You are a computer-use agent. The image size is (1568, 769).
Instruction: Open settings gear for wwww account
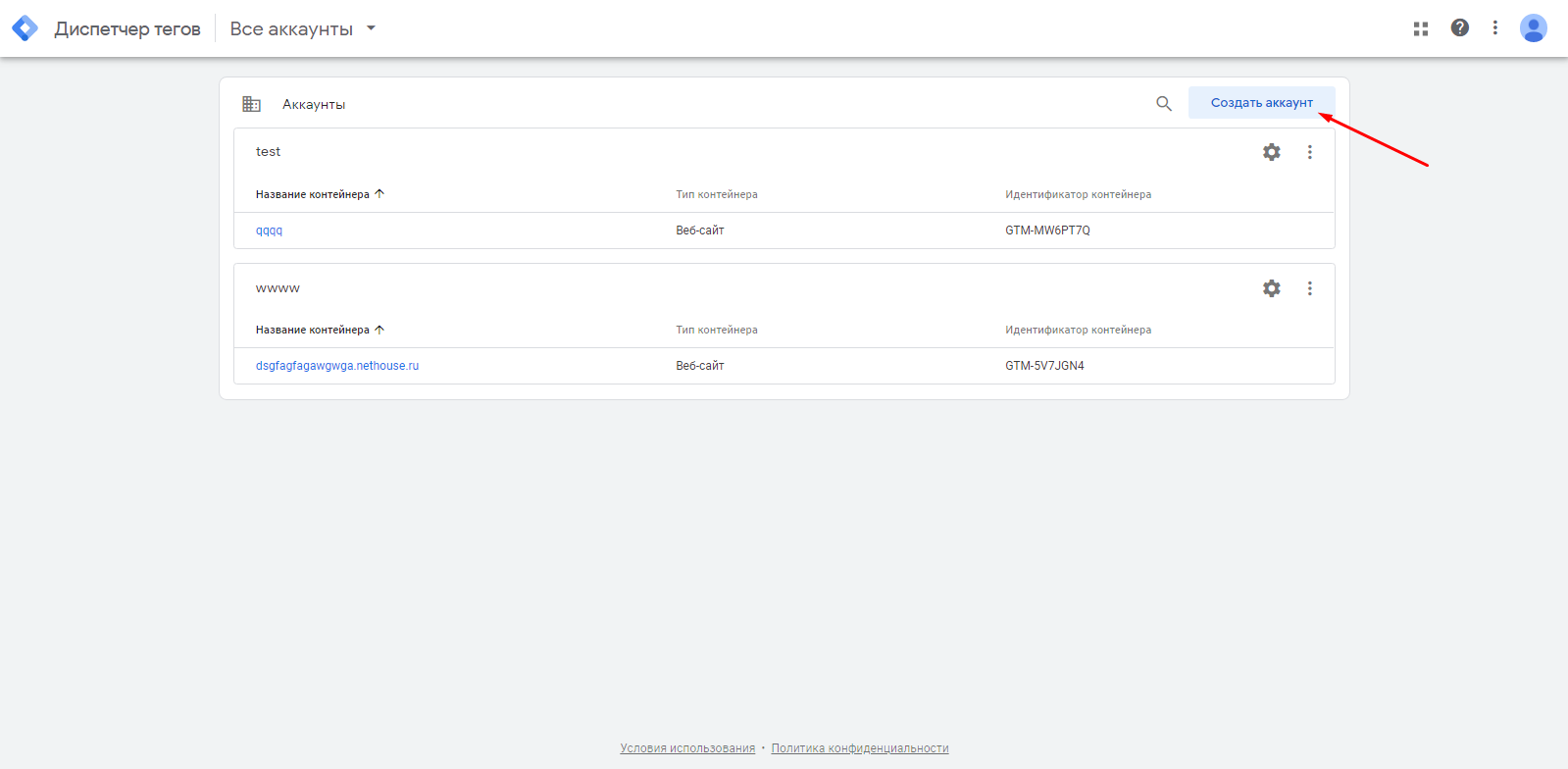click(x=1271, y=288)
